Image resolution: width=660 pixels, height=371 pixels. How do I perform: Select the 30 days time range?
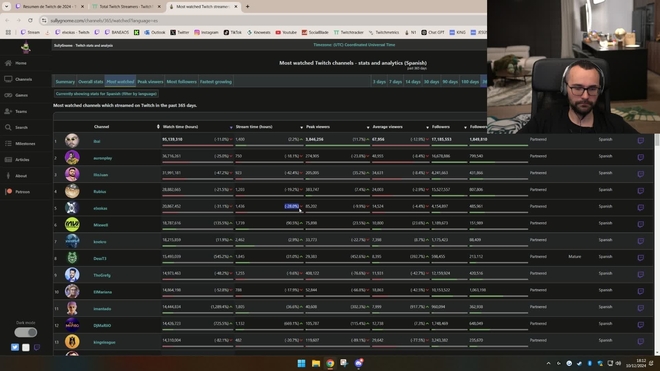pyautogui.click(x=431, y=82)
